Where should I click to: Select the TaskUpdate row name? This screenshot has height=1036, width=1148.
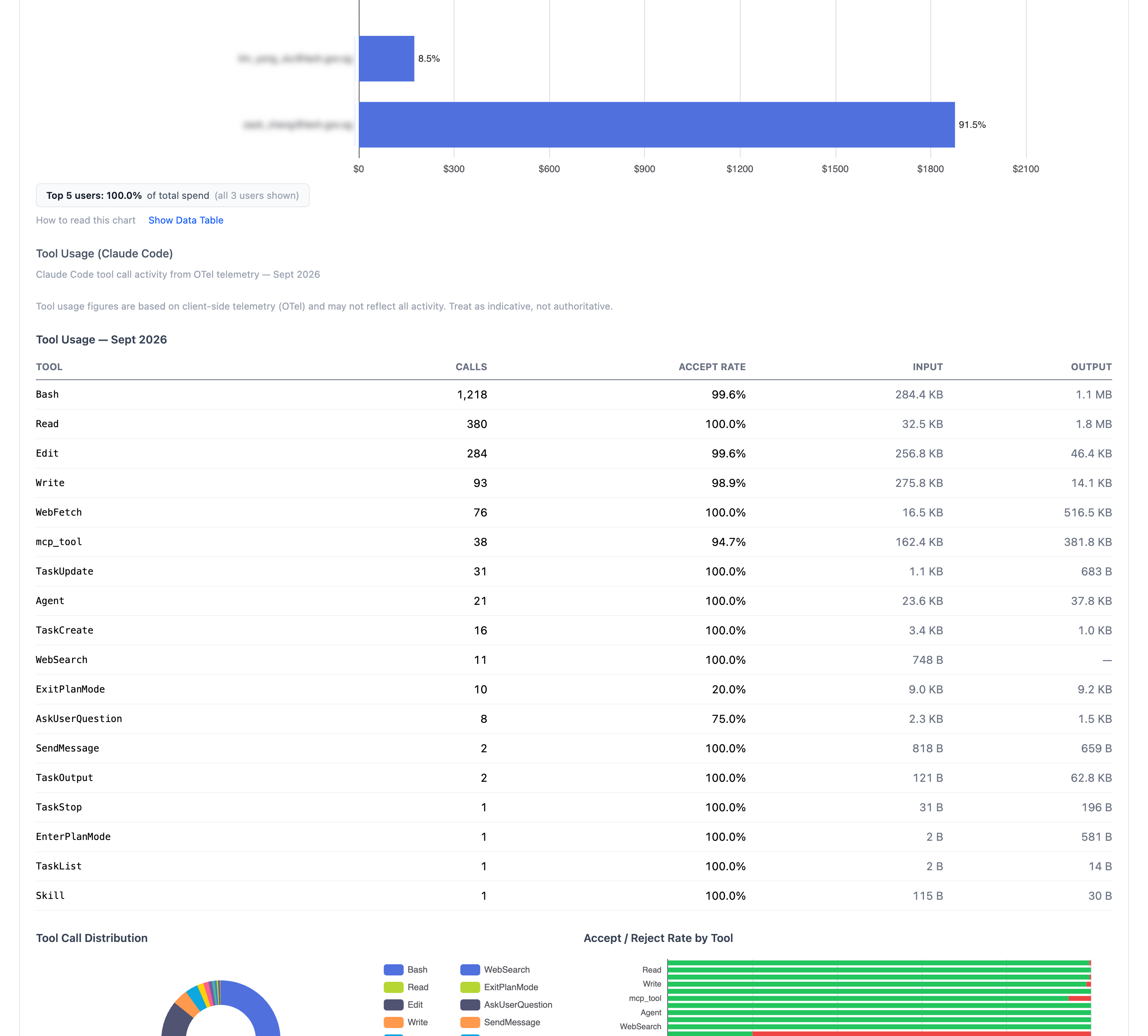point(64,571)
